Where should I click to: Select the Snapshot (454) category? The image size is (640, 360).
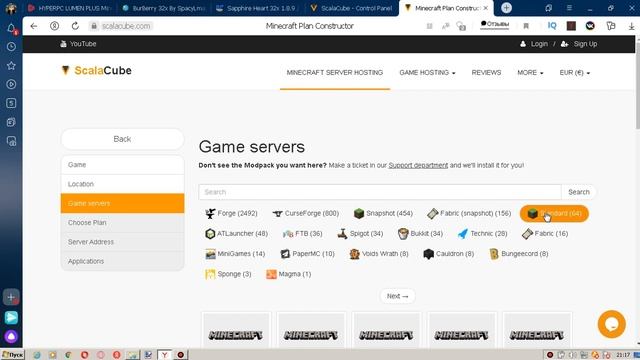(x=383, y=213)
